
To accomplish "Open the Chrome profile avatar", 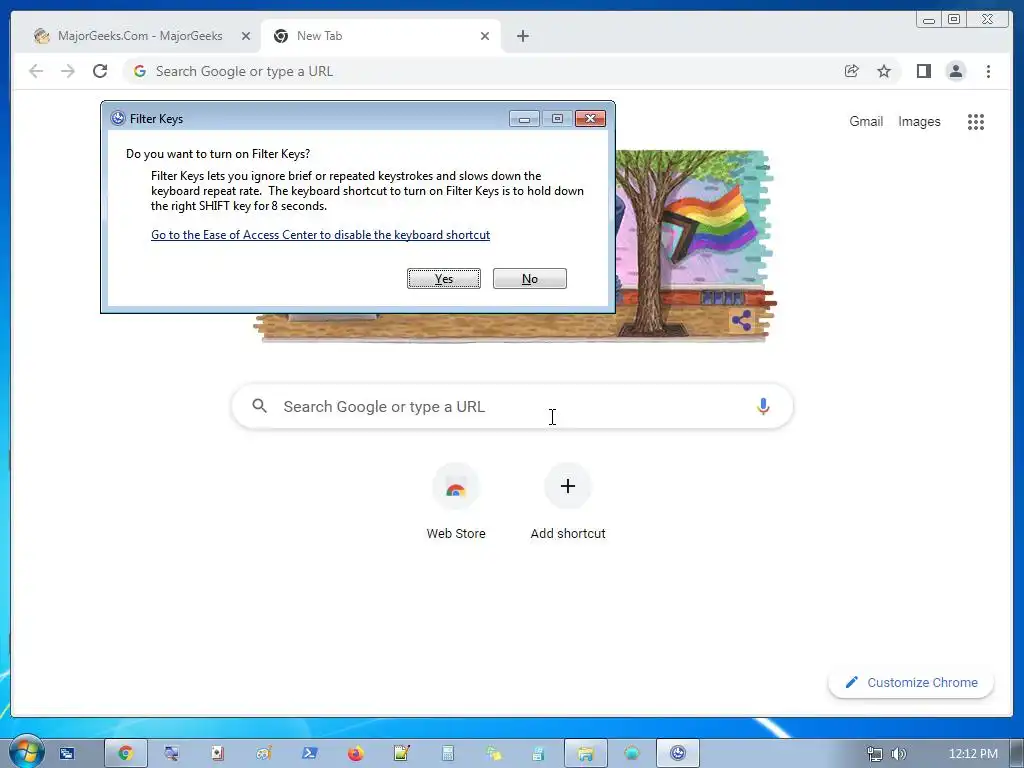I will click(955, 71).
